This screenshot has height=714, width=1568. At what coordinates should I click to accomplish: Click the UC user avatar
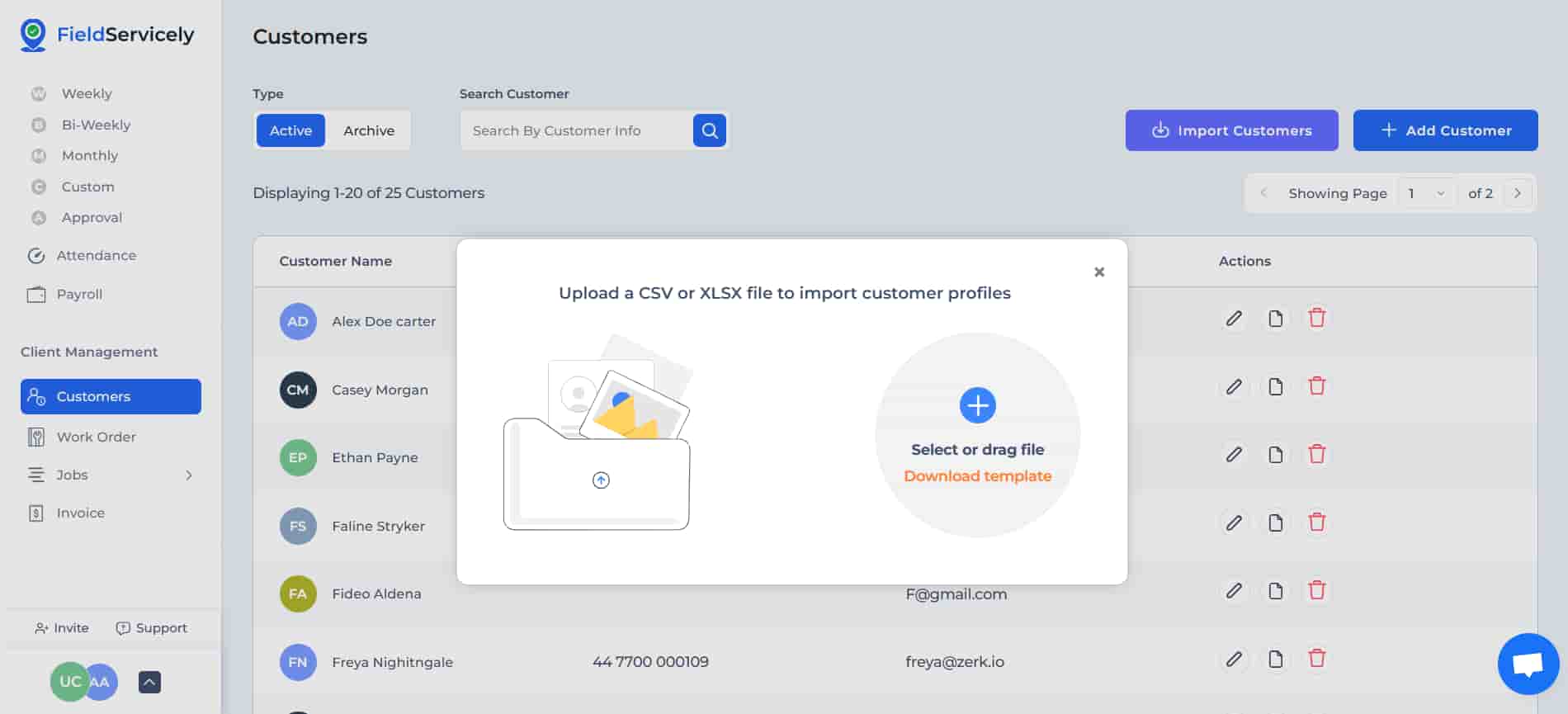[x=68, y=682]
